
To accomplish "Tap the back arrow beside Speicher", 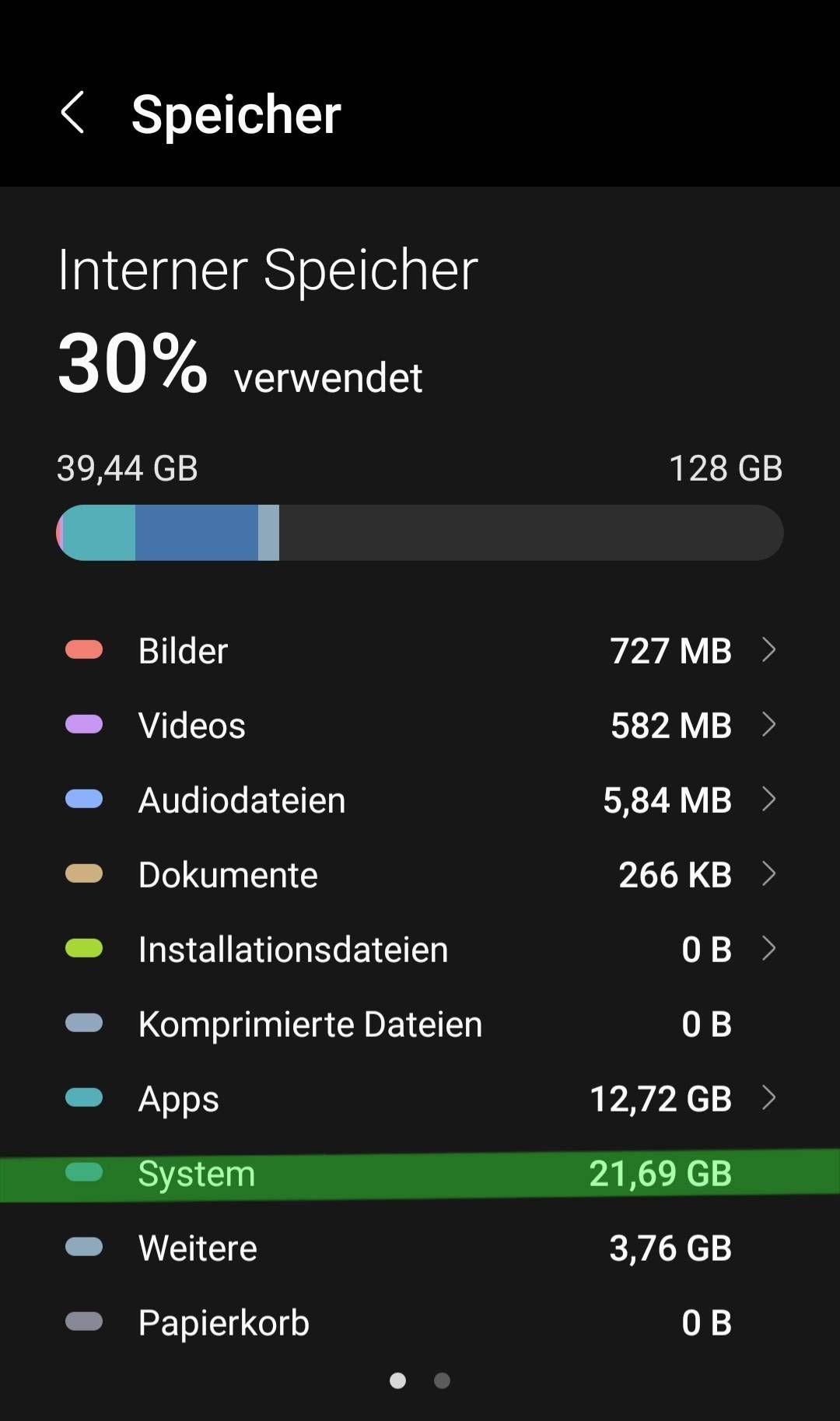I will point(72,114).
